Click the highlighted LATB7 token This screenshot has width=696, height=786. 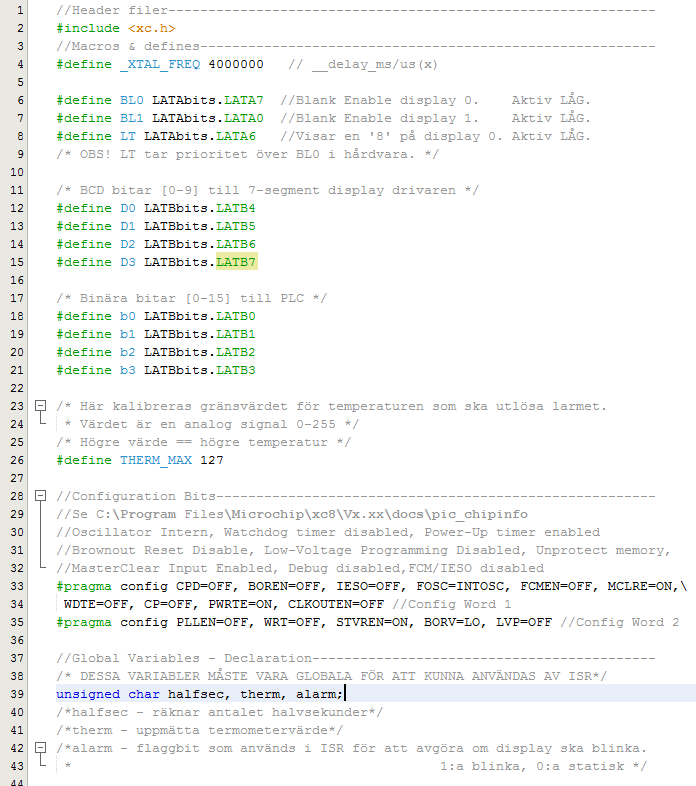[x=237, y=262]
